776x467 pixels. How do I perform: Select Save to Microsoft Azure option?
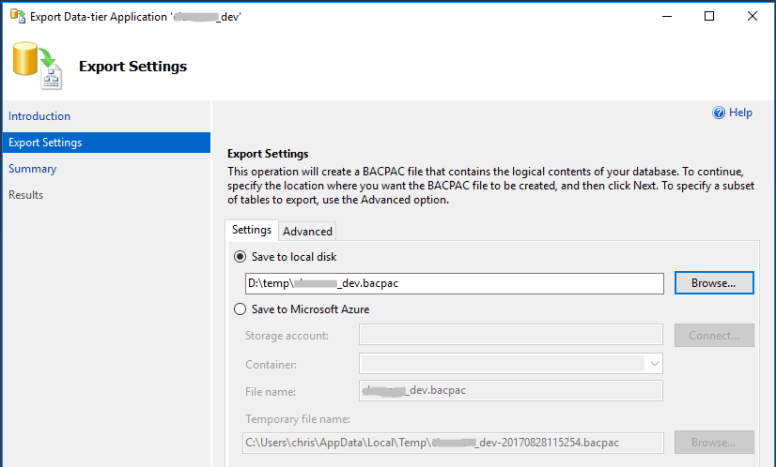(240, 310)
